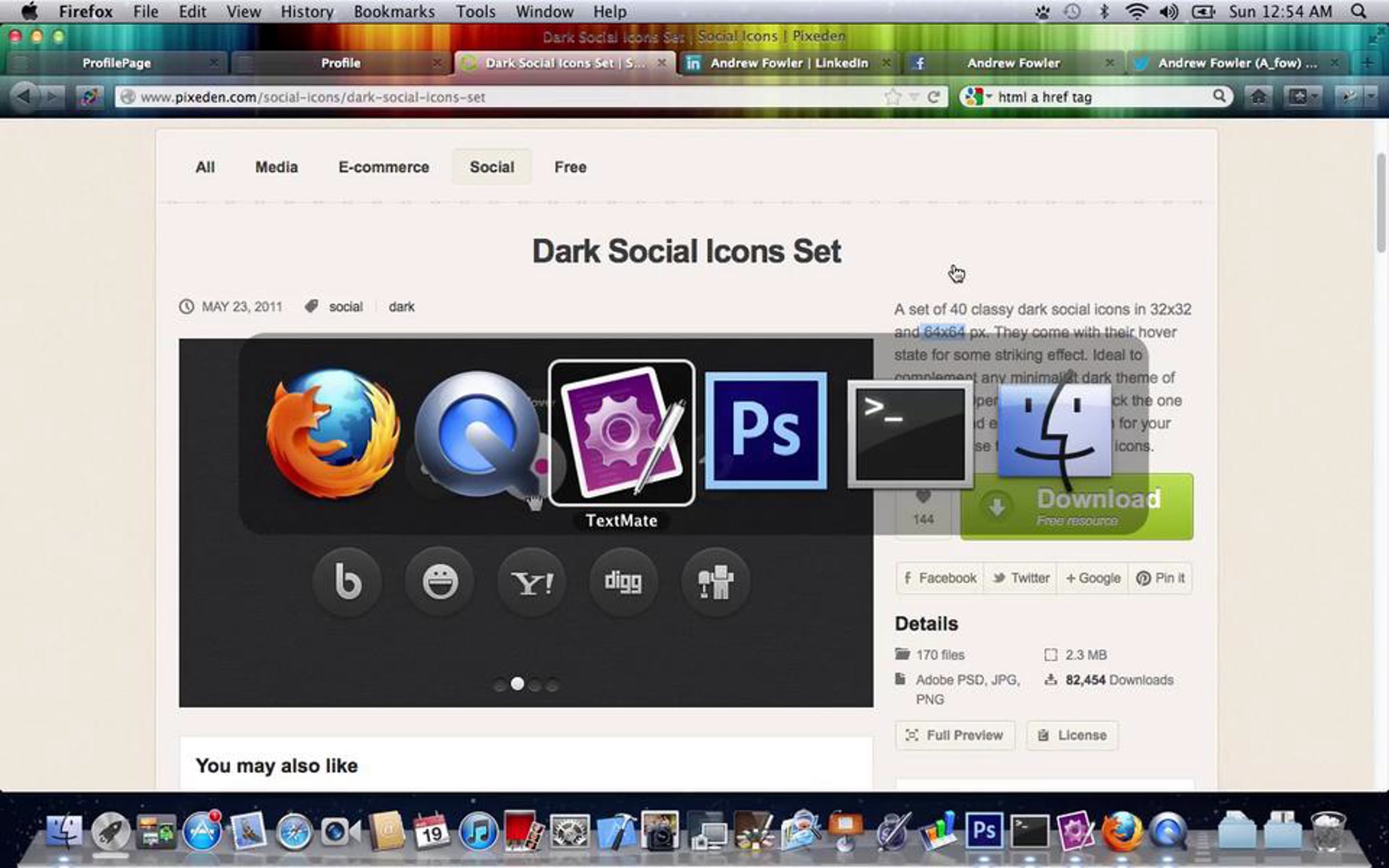
Task: Click the Yahoo 'Y!' social icon
Action: (x=532, y=581)
